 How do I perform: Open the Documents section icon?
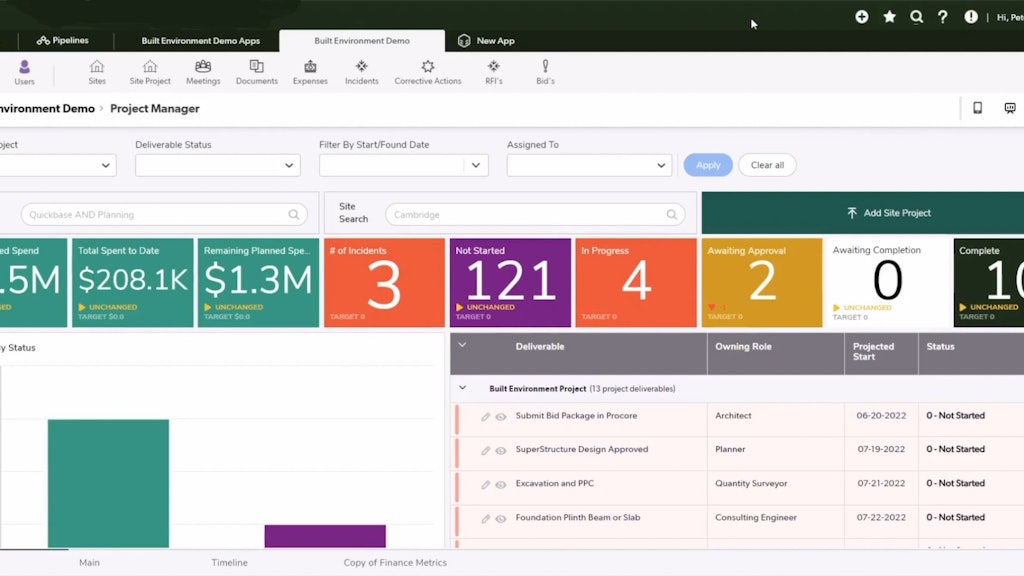[x=256, y=70]
